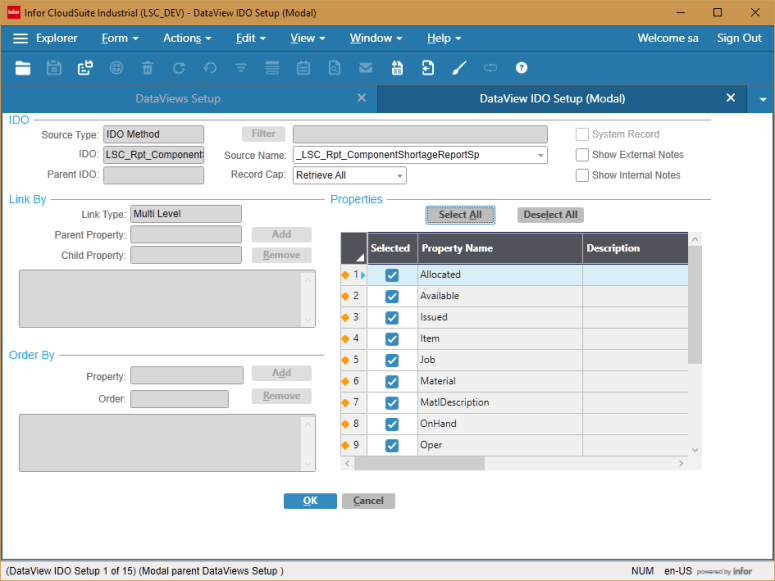Click the Delete trash can icon
The image size is (775, 581).
(147, 68)
